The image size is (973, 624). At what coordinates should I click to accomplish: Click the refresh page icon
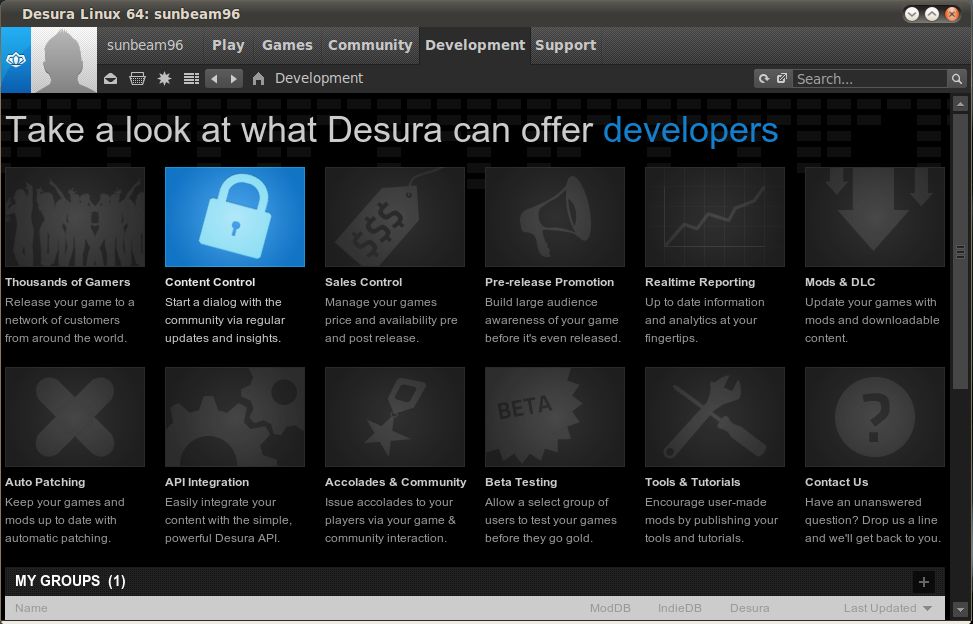click(764, 79)
